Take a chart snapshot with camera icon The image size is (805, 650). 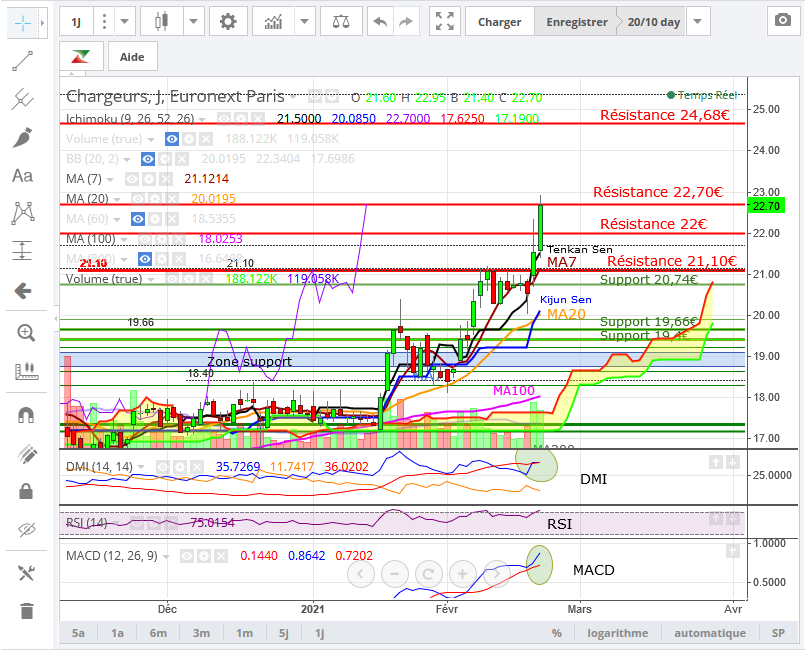(x=783, y=21)
